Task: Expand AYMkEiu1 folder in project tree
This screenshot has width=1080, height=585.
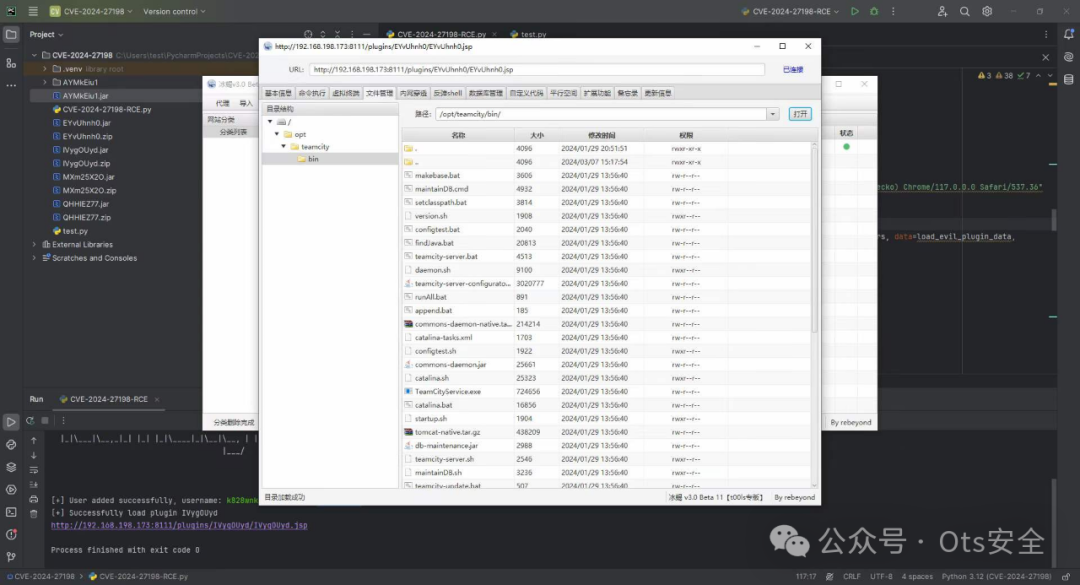Action: click(x=45, y=82)
